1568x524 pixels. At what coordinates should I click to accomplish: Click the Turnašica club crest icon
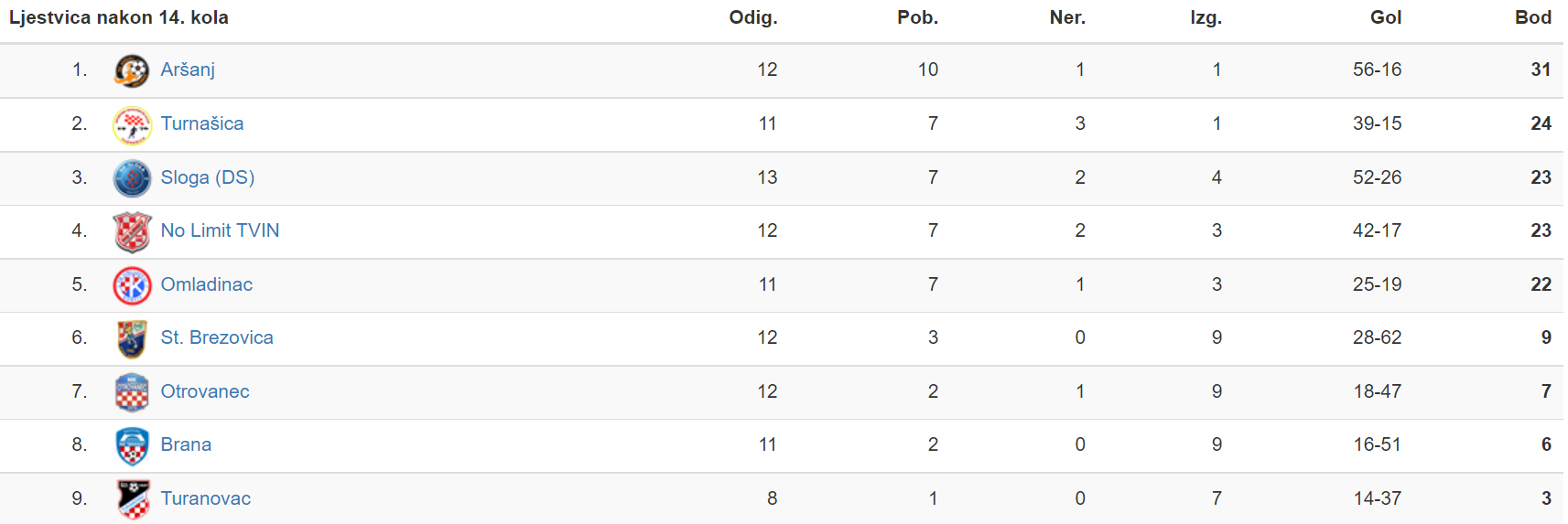pyautogui.click(x=132, y=125)
